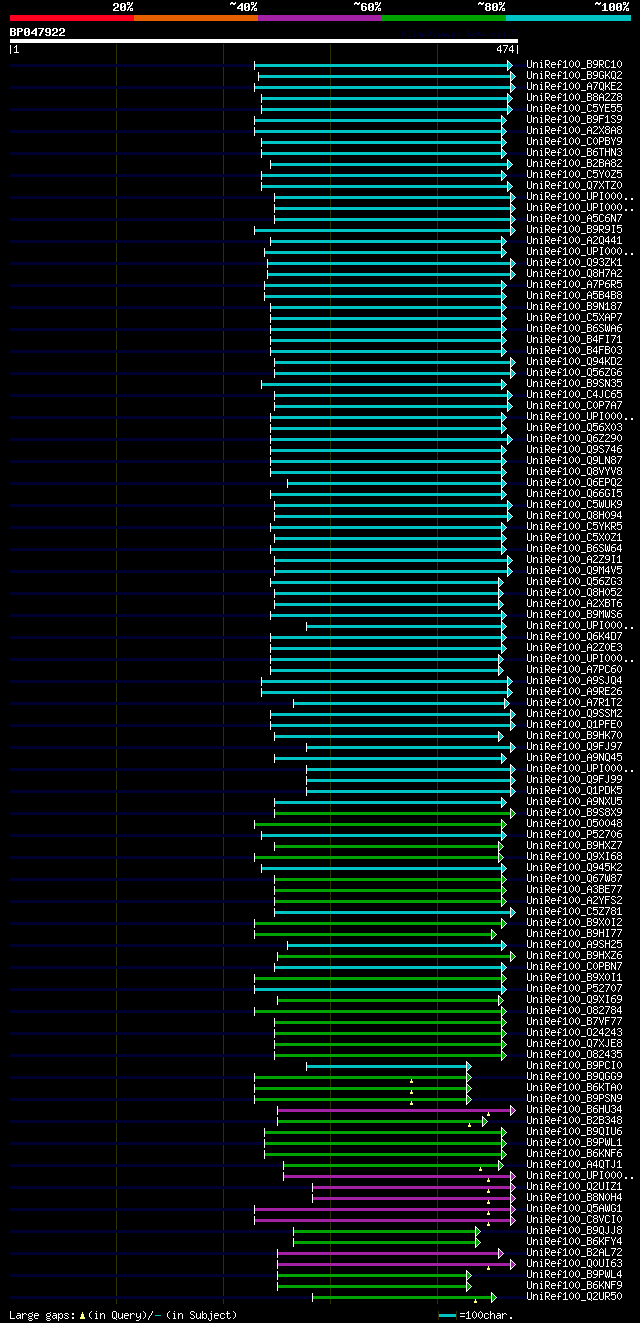Select label UniRef100_Q6K4D7
The width and height of the screenshot is (640, 1323).
pyautogui.click(x=574, y=637)
